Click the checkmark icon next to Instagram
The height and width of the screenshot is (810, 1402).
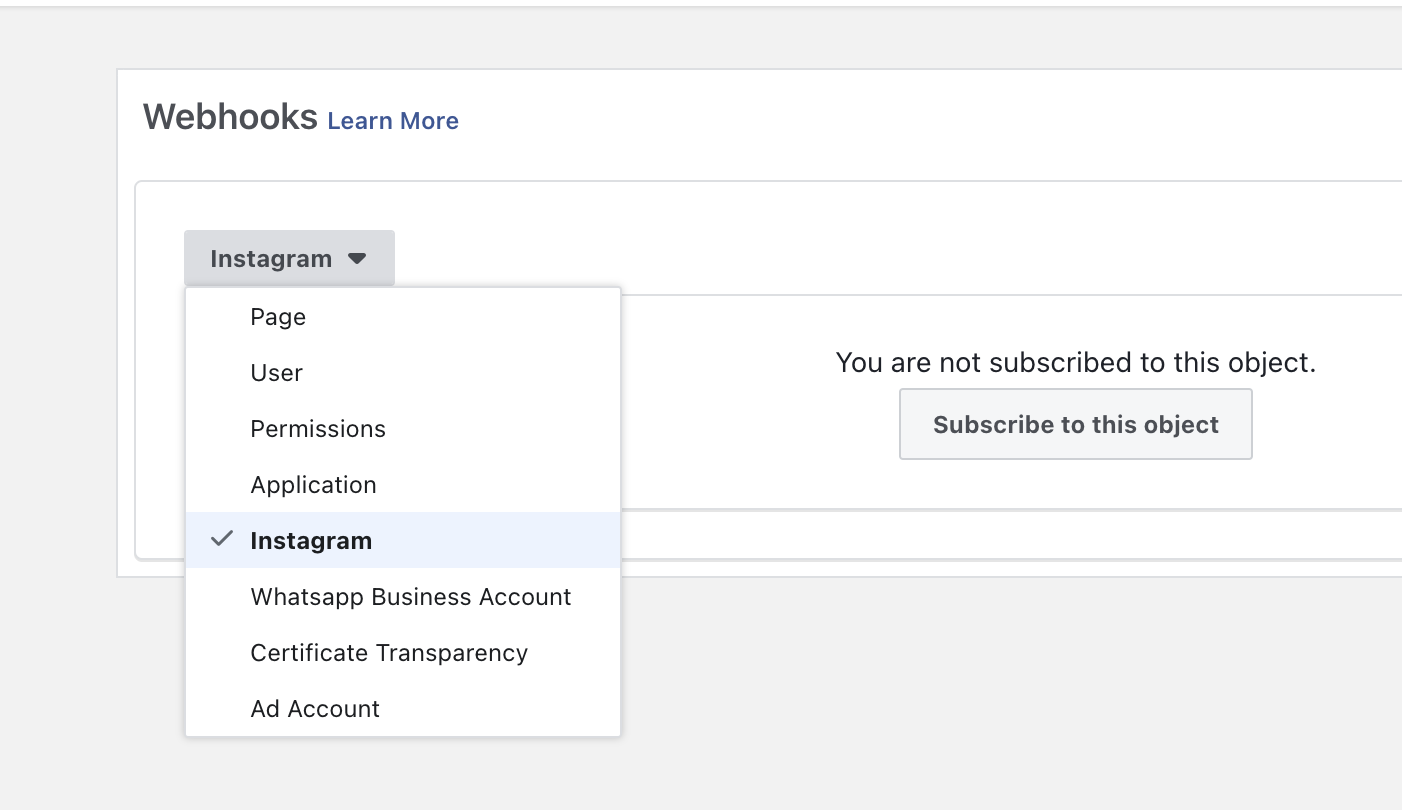pos(222,540)
